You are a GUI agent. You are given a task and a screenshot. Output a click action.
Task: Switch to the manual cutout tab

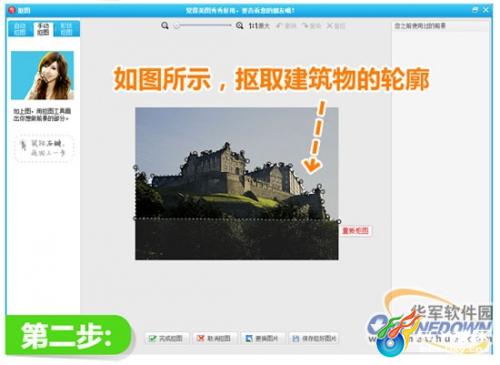43,29
